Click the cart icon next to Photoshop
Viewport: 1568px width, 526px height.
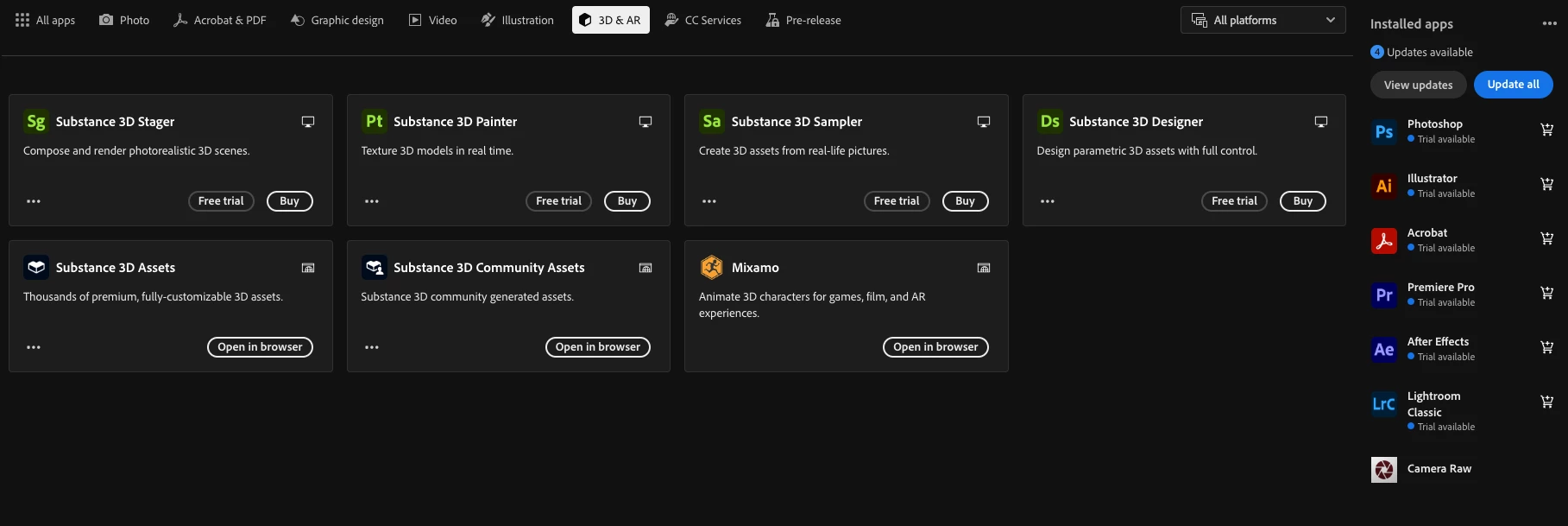pyautogui.click(x=1546, y=130)
